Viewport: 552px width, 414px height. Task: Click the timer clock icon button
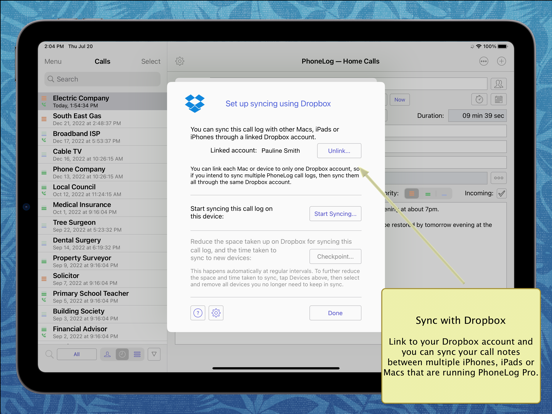click(x=479, y=99)
